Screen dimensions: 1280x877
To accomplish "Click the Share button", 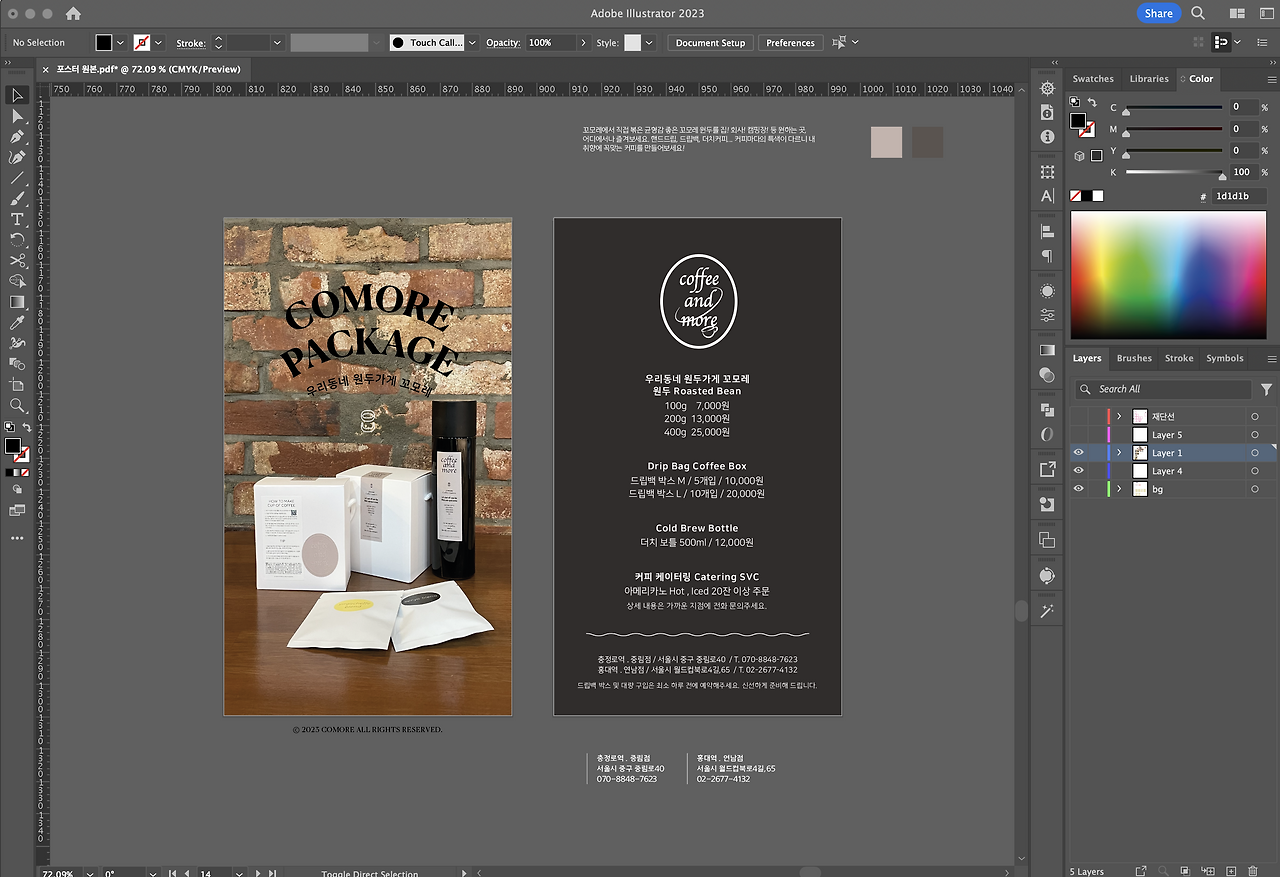I will coord(1159,14).
